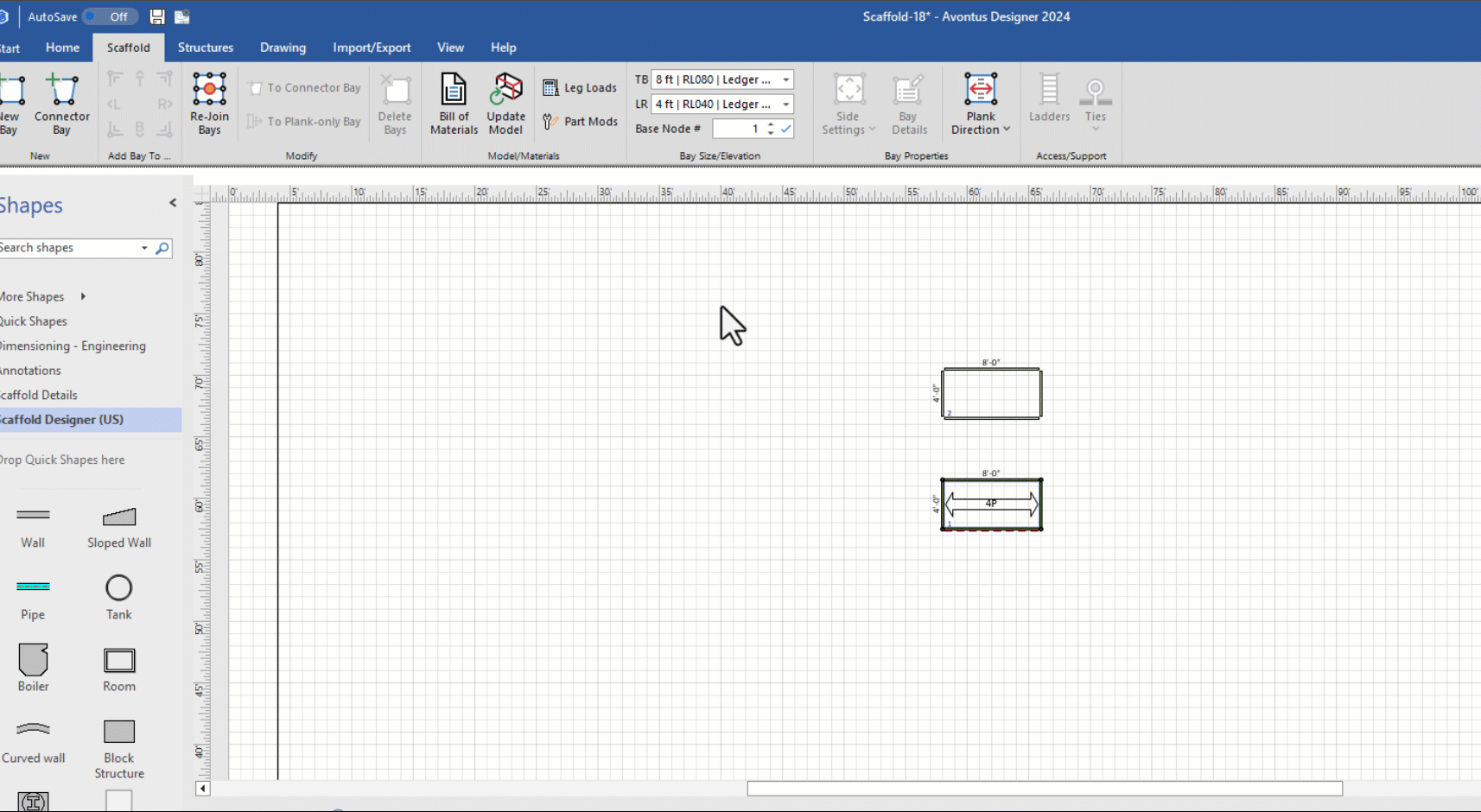The width and height of the screenshot is (1481, 812).
Task: Collapse the Shapes panel
Action: [173, 203]
